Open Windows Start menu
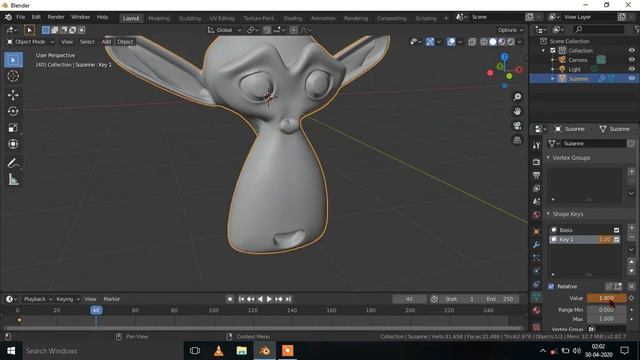640x360 pixels. (11, 351)
